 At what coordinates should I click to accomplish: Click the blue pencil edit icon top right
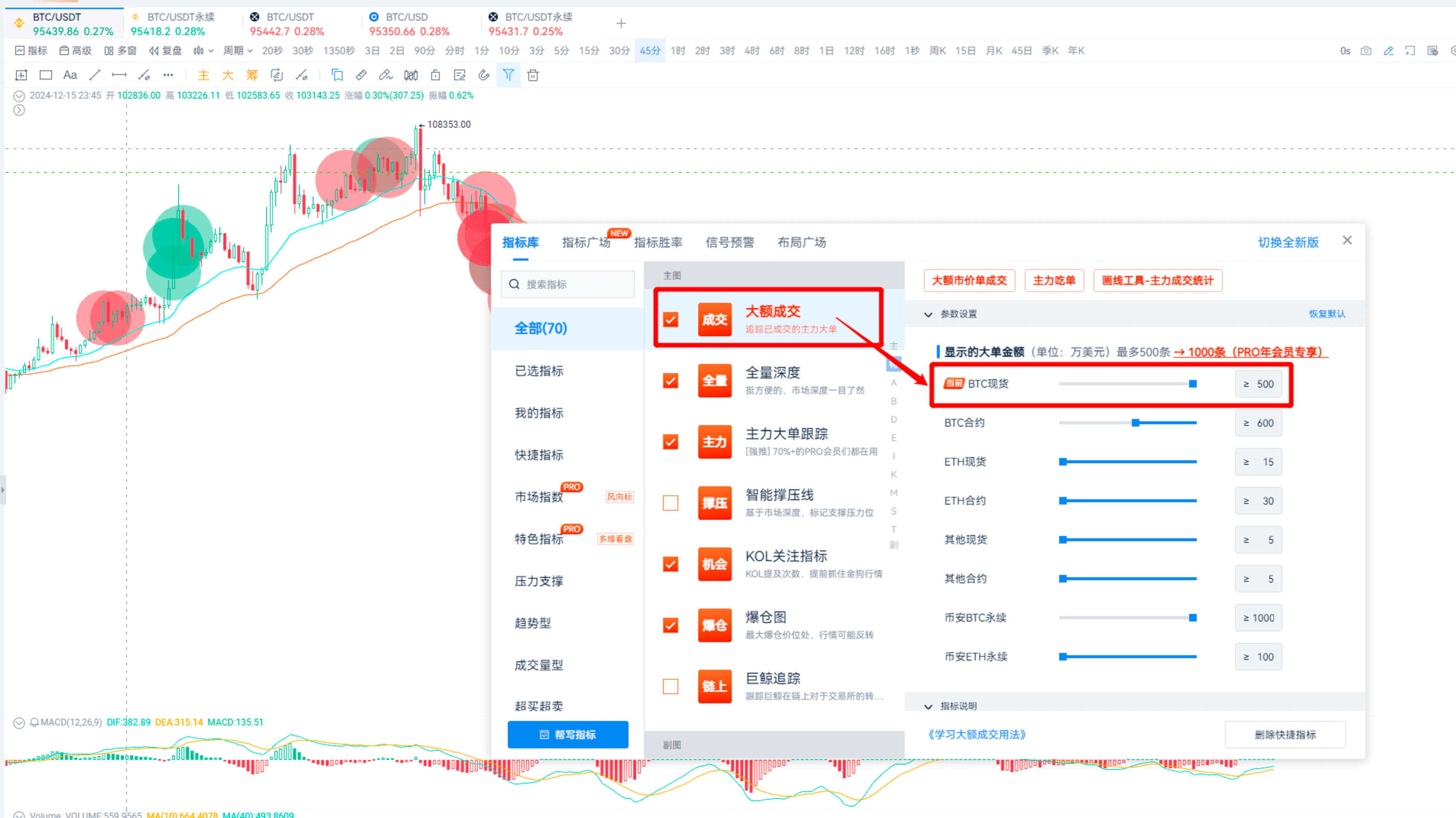(1388, 51)
